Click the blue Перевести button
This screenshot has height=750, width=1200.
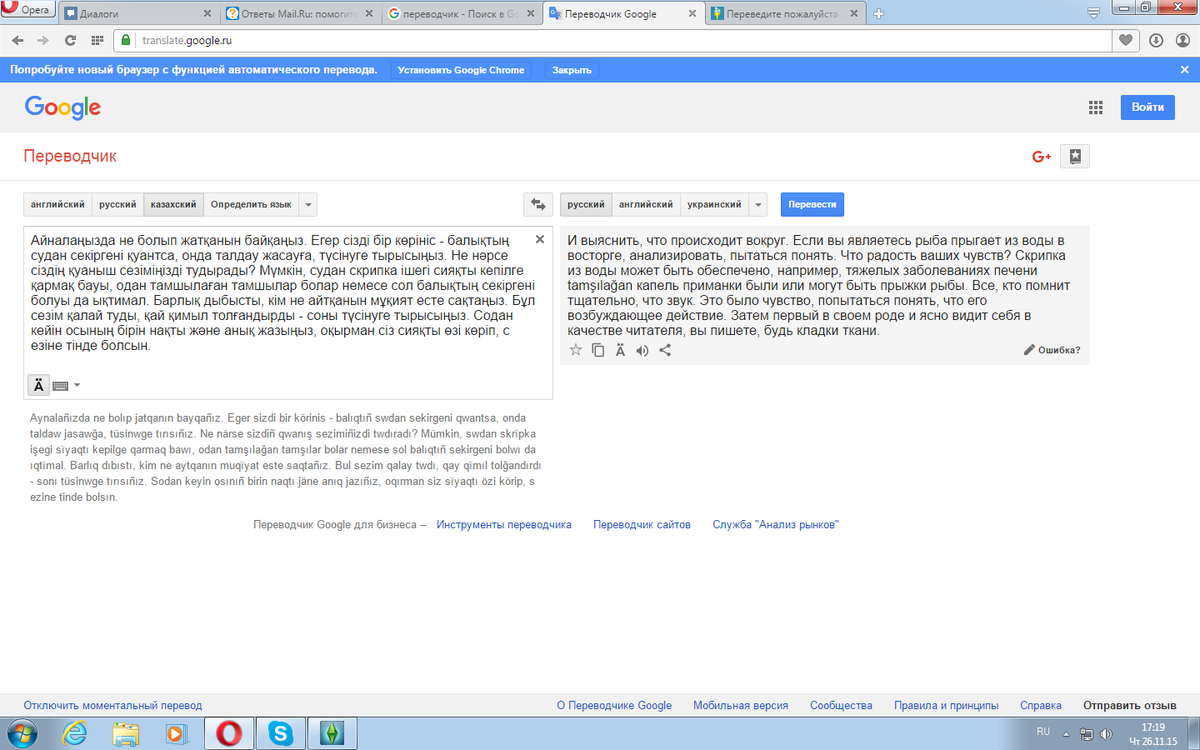click(812, 204)
